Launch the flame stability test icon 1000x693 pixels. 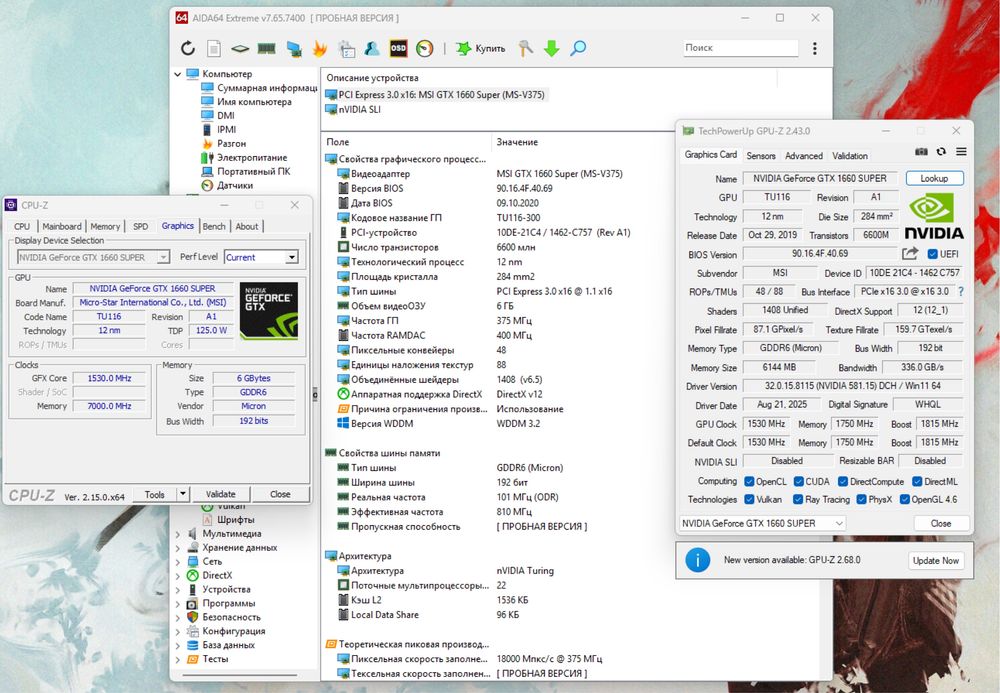click(320, 48)
